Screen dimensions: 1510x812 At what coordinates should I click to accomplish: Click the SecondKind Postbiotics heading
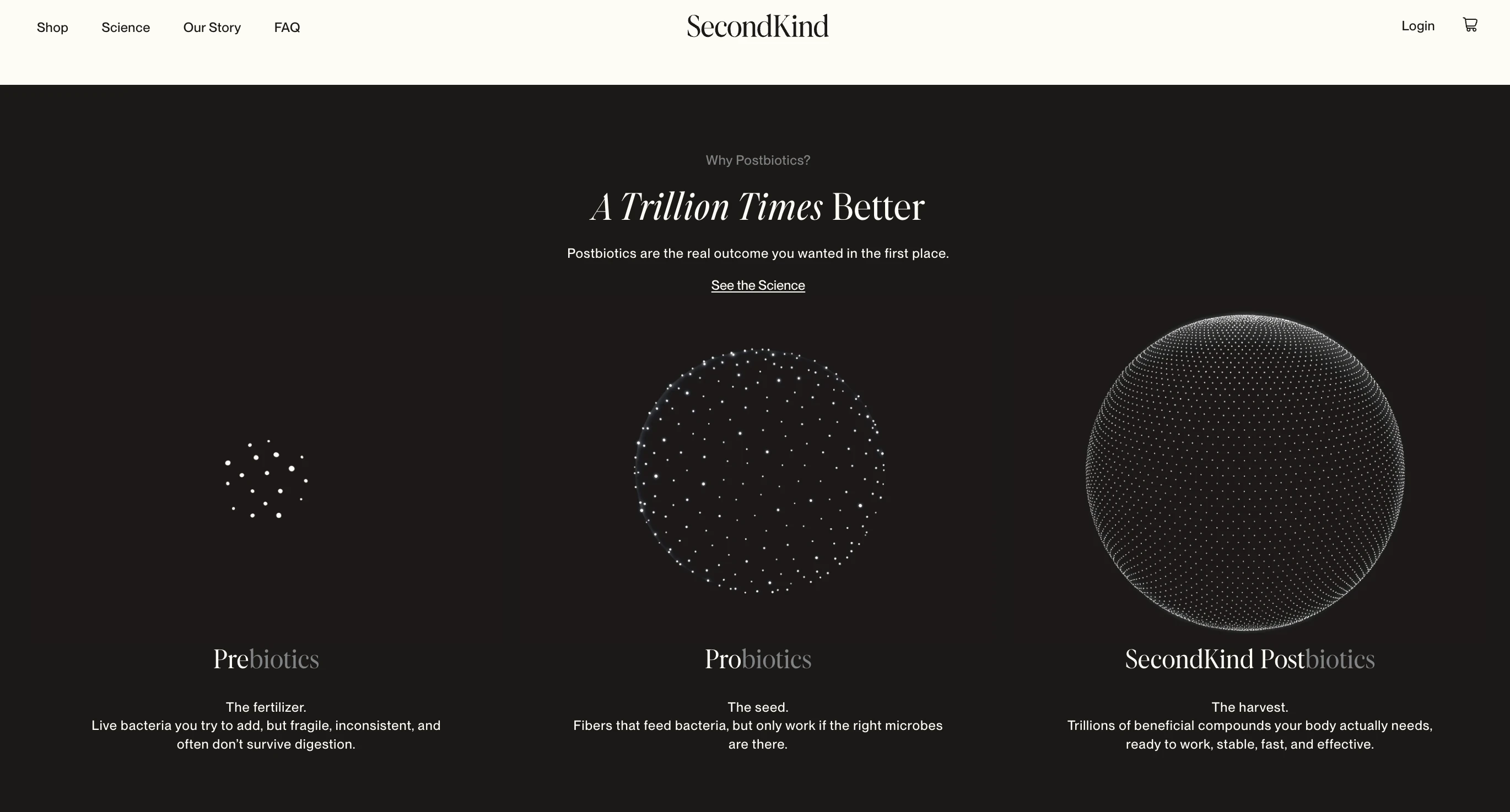[x=1249, y=659]
